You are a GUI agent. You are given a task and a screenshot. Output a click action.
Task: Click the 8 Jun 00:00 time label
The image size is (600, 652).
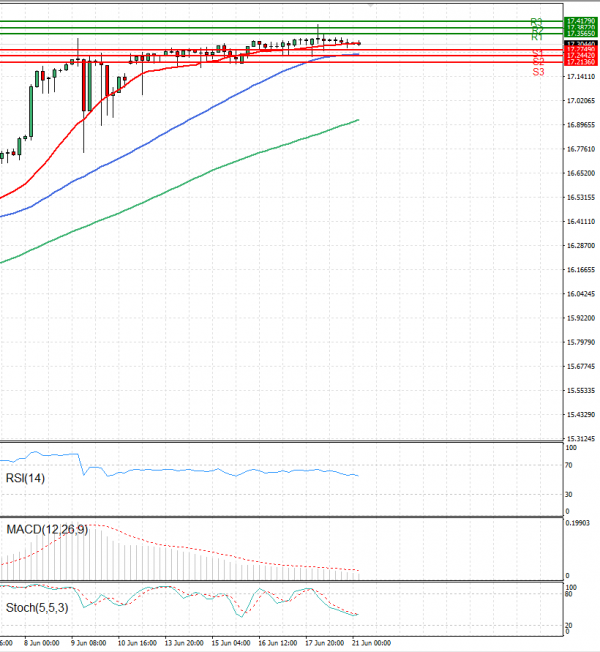(42, 643)
